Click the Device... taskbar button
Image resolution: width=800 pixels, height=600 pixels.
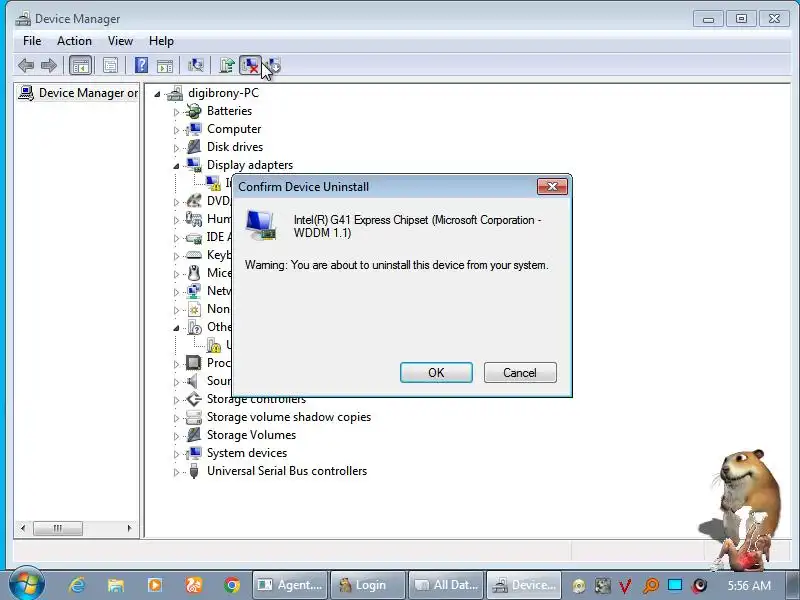[524, 585]
